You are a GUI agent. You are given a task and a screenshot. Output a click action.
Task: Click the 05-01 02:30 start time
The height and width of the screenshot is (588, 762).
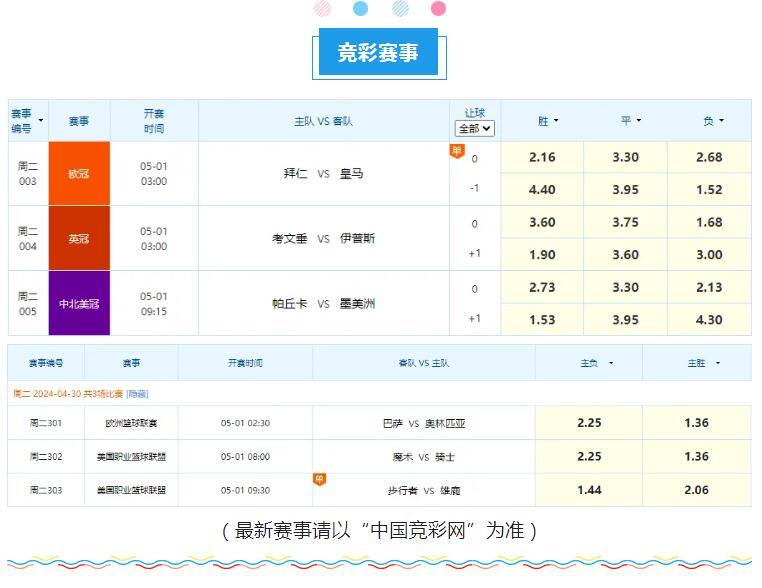[245, 423]
